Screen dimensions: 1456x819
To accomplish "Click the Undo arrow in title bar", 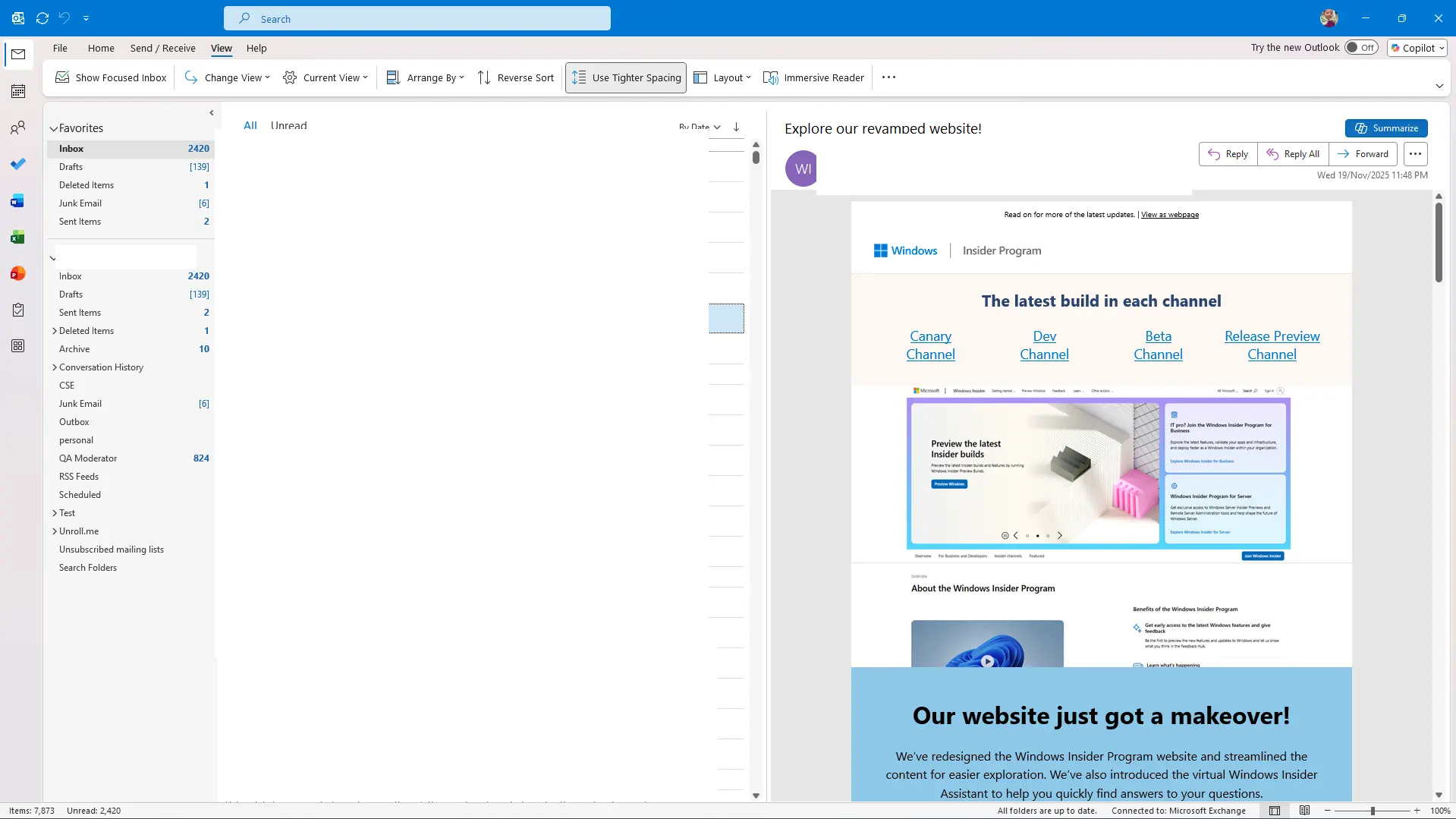I will point(65,18).
